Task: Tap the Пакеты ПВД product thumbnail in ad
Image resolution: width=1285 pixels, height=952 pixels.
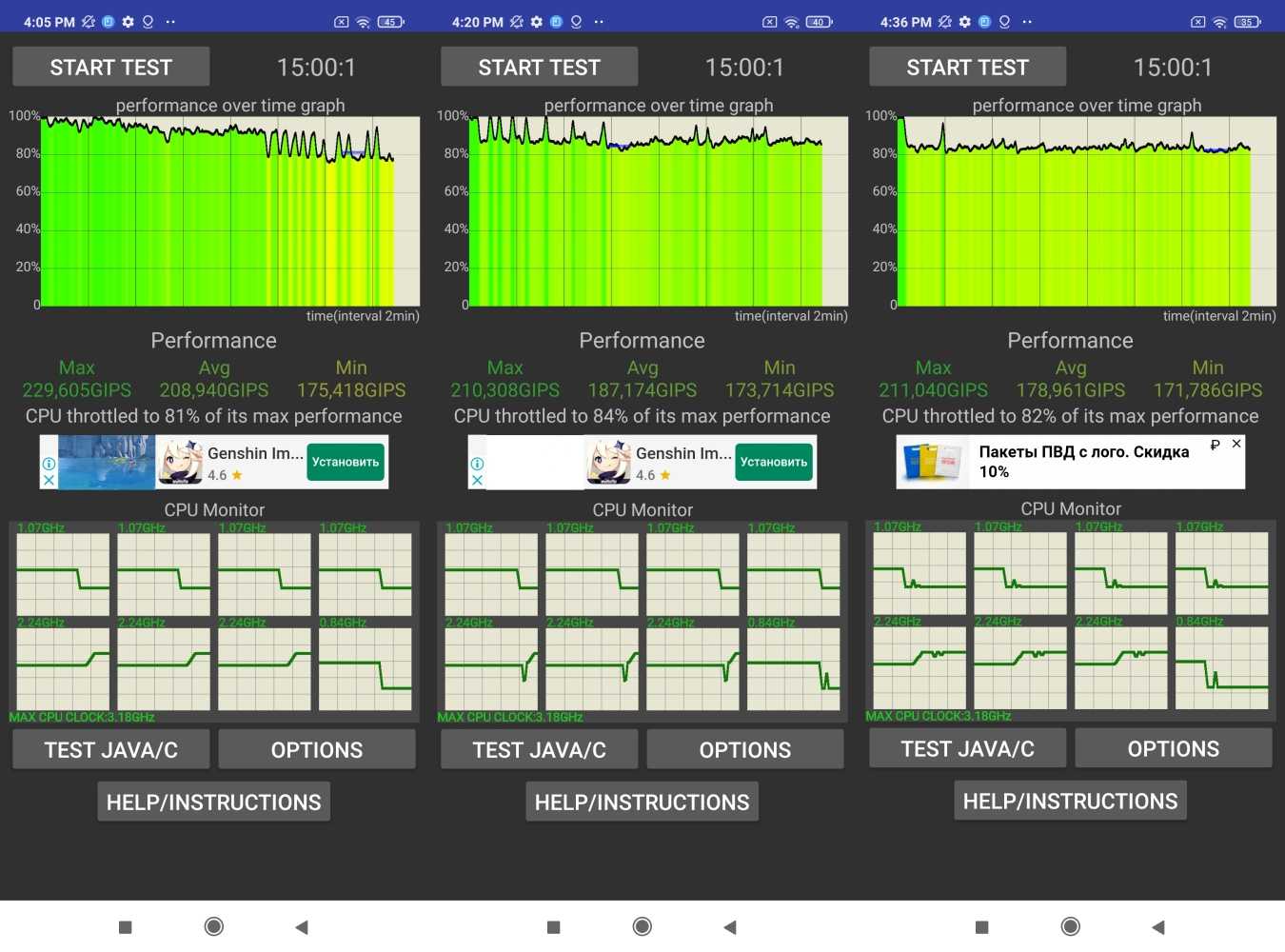Action: click(x=931, y=462)
